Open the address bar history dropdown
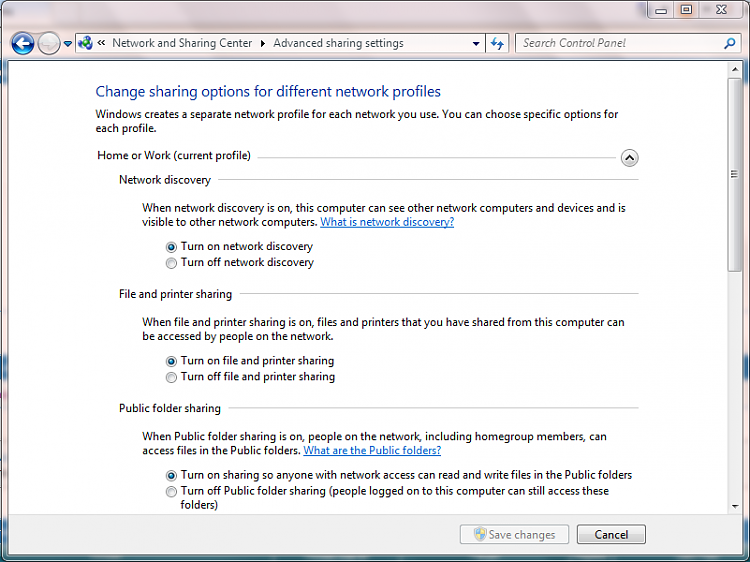The image size is (750, 562). tap(476, 44)
